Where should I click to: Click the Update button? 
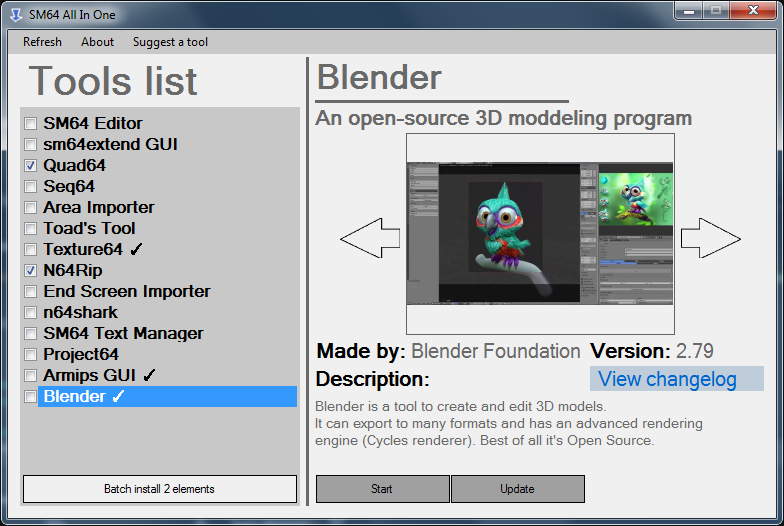[x=518, y=488]
